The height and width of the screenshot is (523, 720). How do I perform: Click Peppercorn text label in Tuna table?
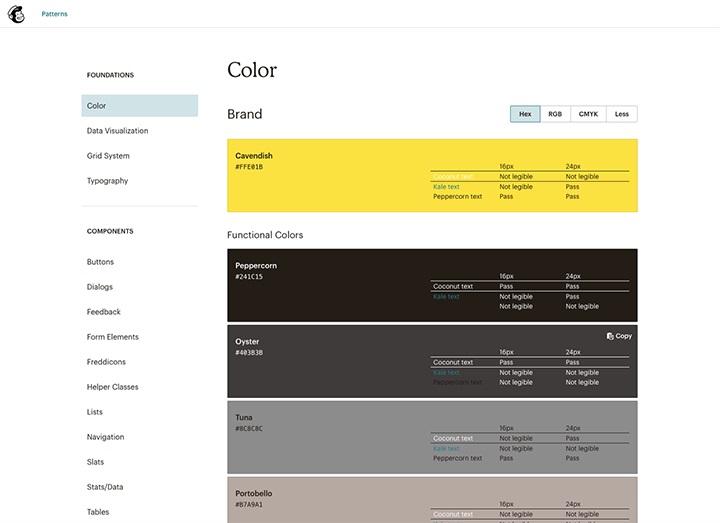point(457,458)
